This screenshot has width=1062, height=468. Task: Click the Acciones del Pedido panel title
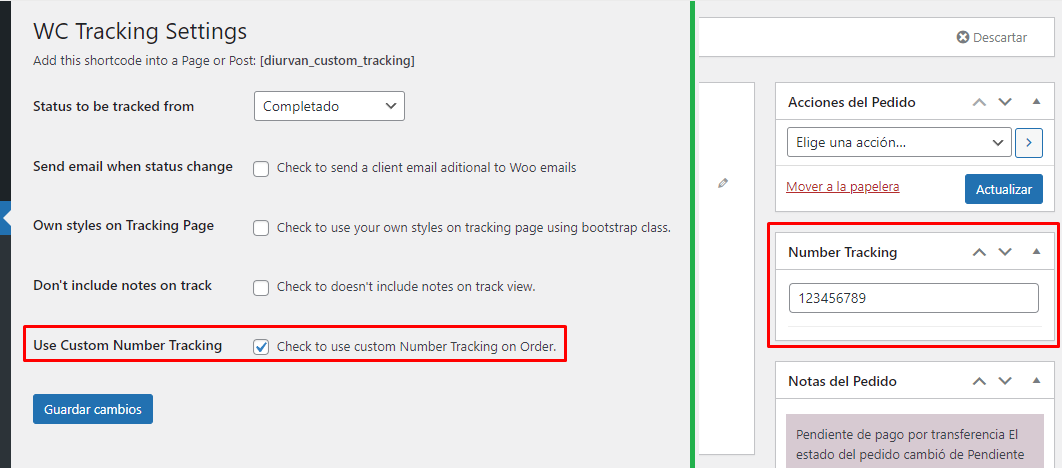(852, 102)
